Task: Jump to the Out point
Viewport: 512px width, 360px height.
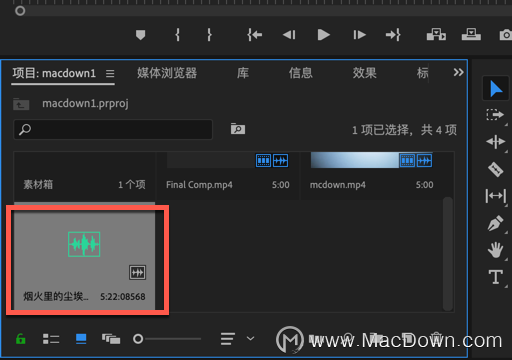Action: (x=393, y=35)
